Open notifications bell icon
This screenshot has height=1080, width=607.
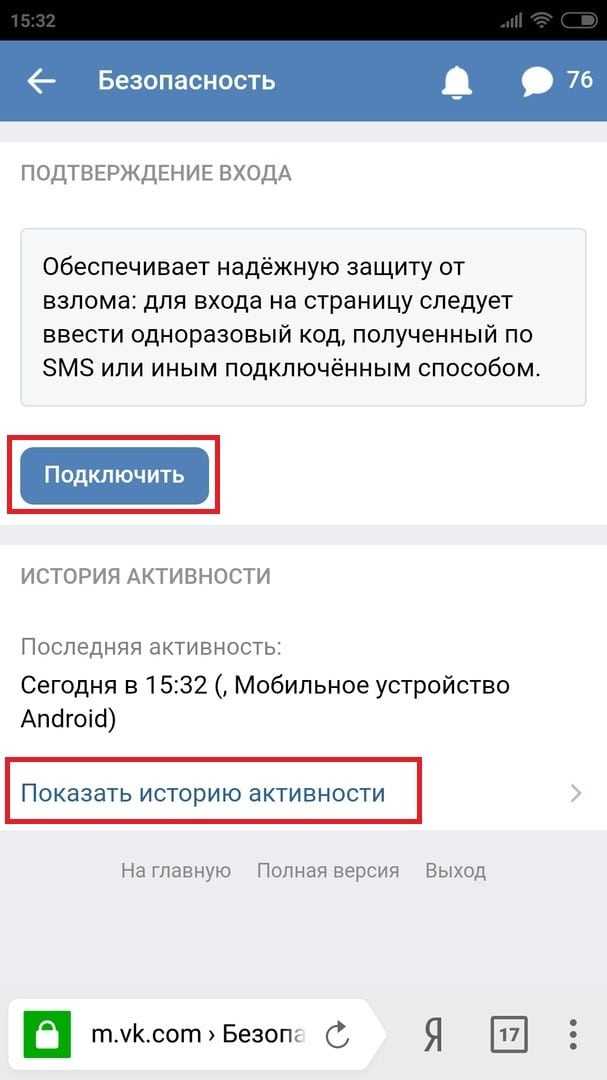[x=456, y=82]
